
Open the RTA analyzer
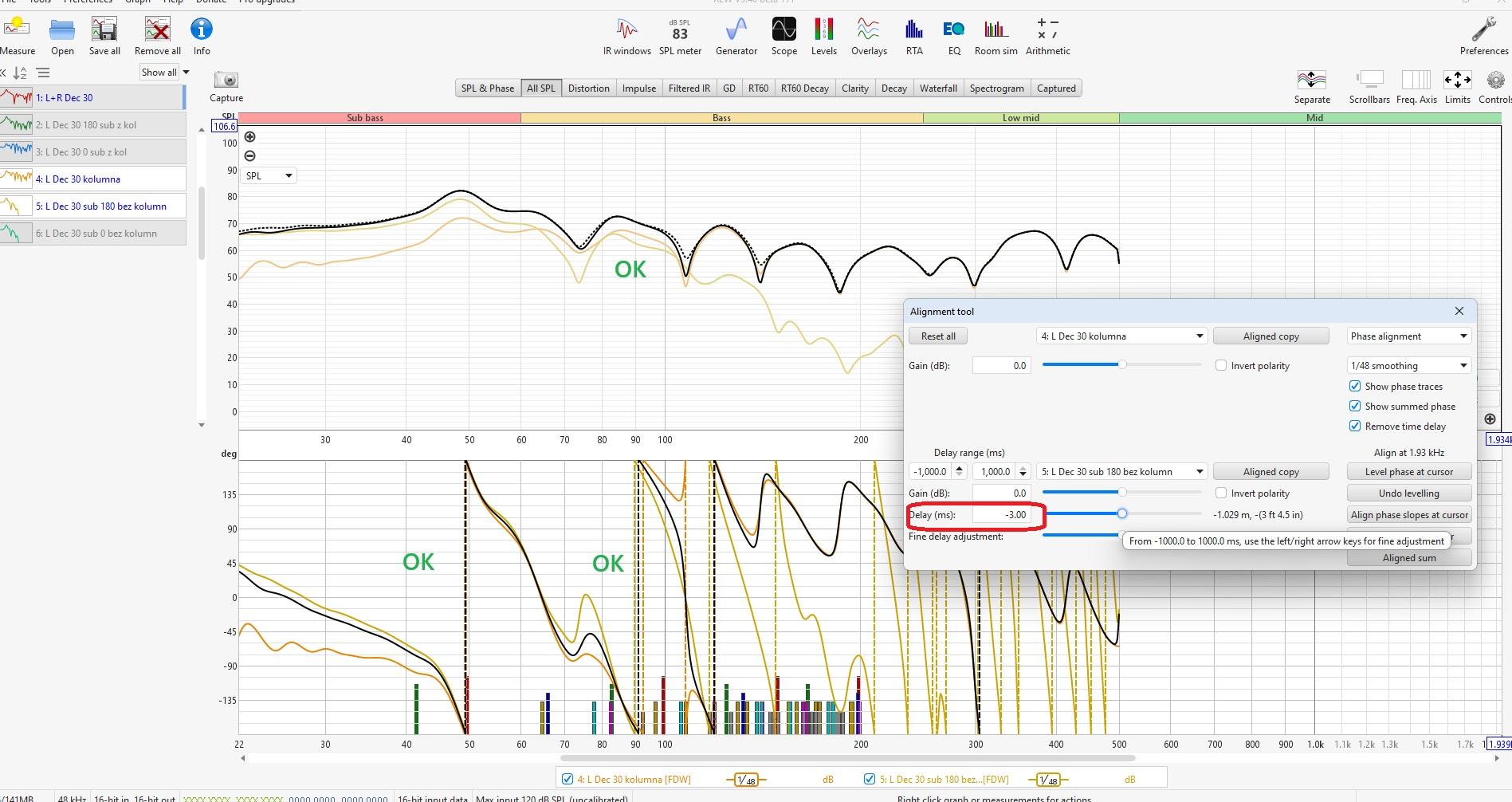coord(913,37)
